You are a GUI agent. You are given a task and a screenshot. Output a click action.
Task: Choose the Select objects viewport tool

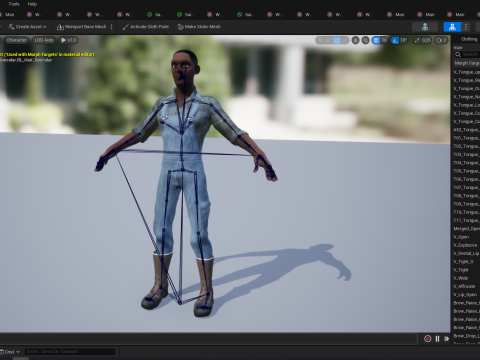click(x=320, y=40)
